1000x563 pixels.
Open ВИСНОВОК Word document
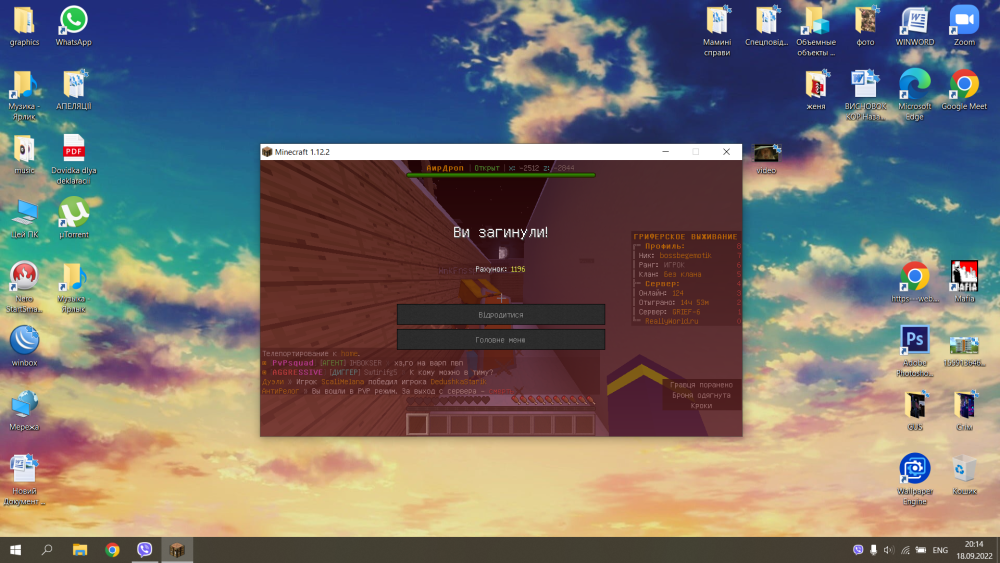click(865, 95)
